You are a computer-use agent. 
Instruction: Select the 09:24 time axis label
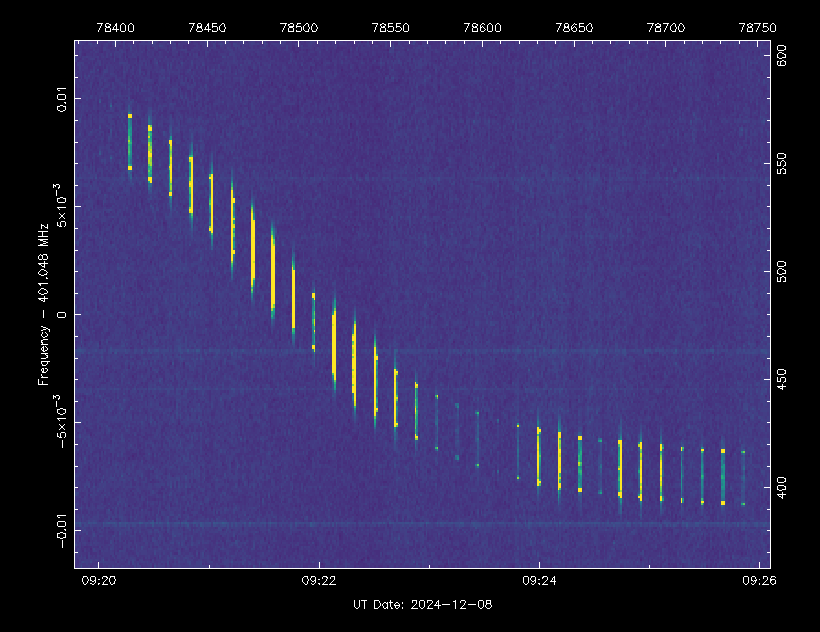pyautogui.click(x=539, y=580)
